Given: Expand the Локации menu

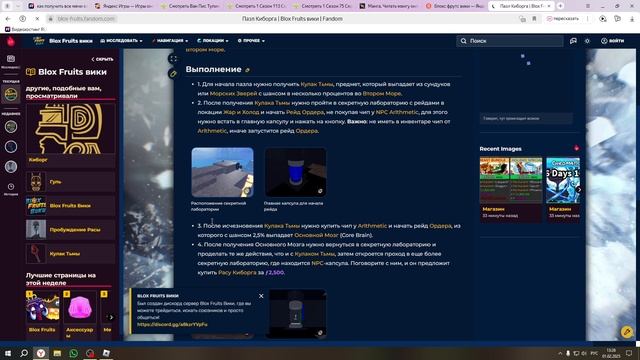Looking at the screenshot, I should point(213,41).
